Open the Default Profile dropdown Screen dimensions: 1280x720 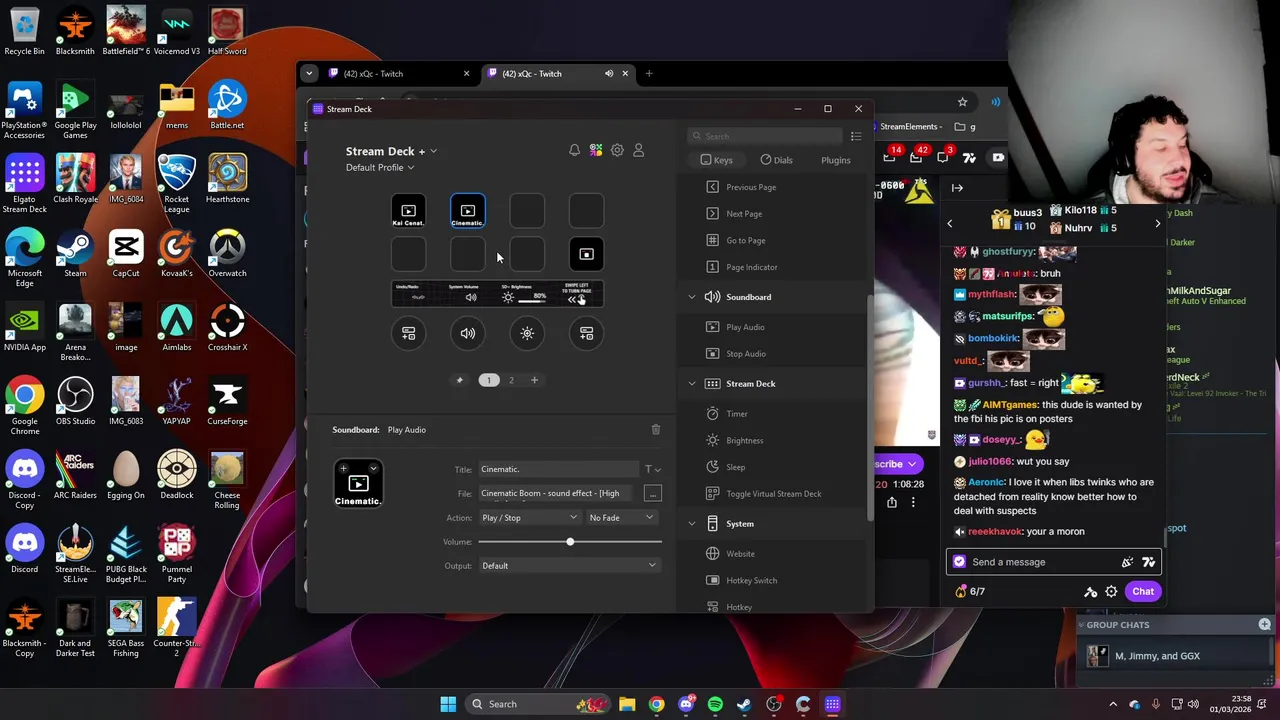(x=380, y=168)
